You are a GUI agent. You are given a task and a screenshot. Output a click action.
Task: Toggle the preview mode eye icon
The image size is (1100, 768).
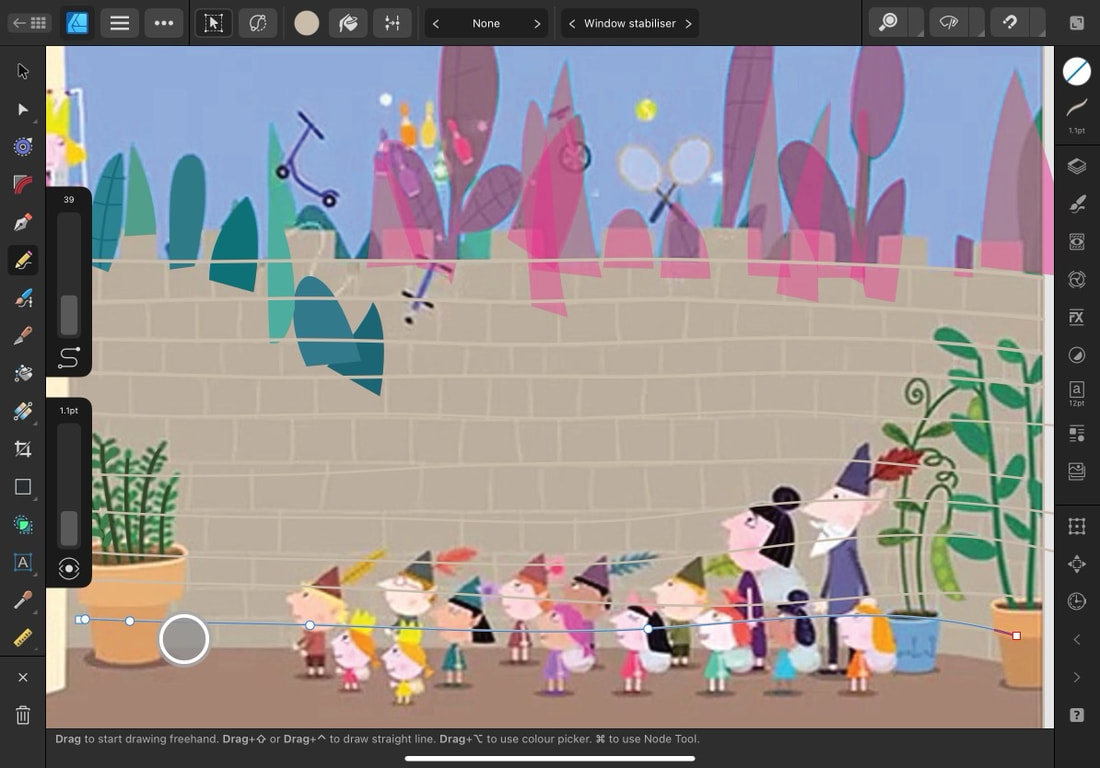point(948,22)
